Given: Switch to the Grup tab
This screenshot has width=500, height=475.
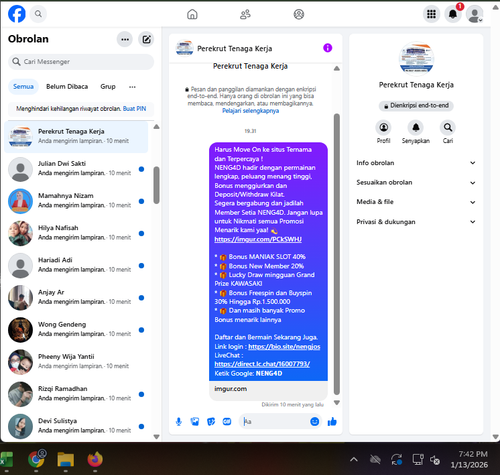Looking at the screenshot, I should [108, 87].
